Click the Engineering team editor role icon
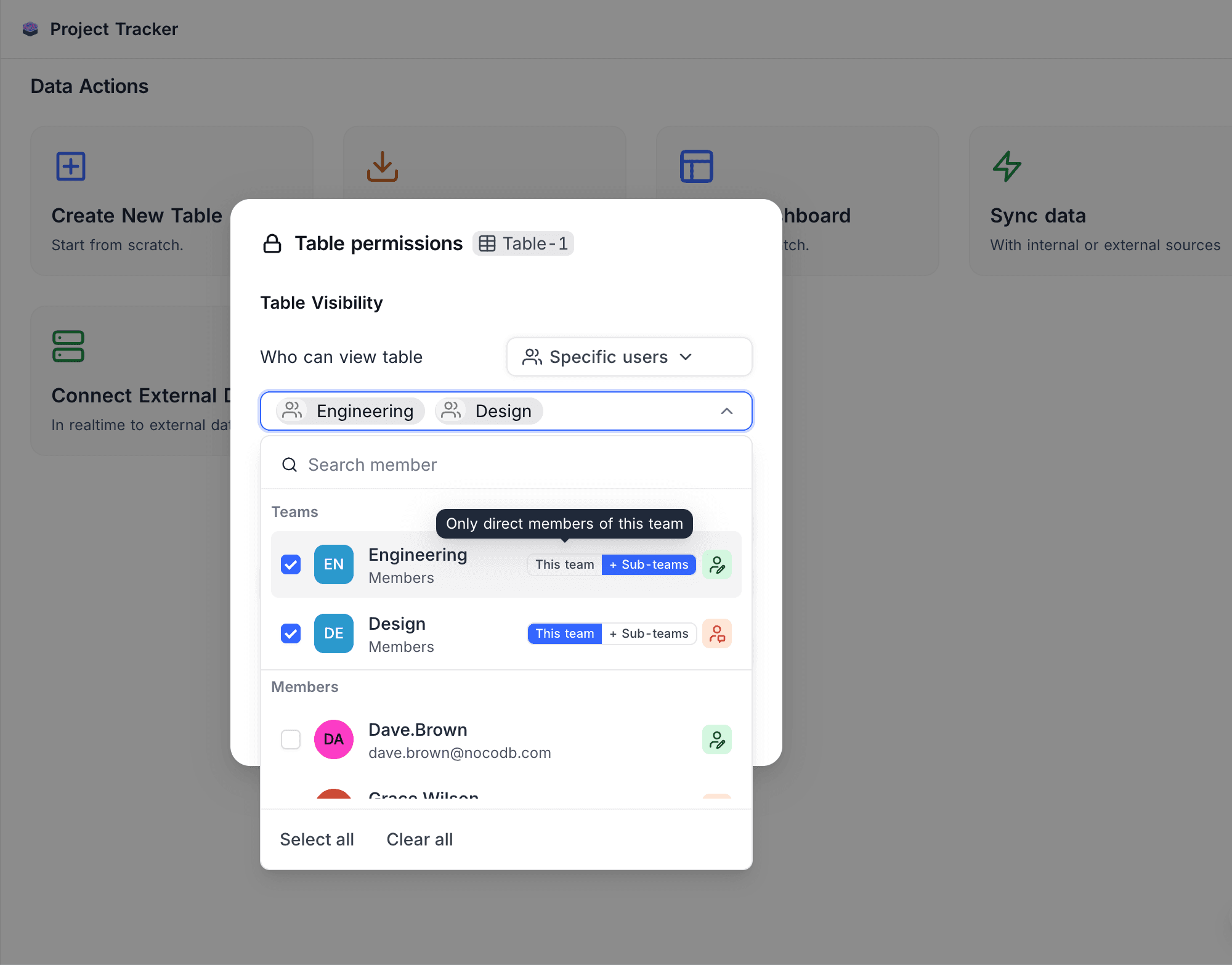1232x965 pixels. pos(716,564)
